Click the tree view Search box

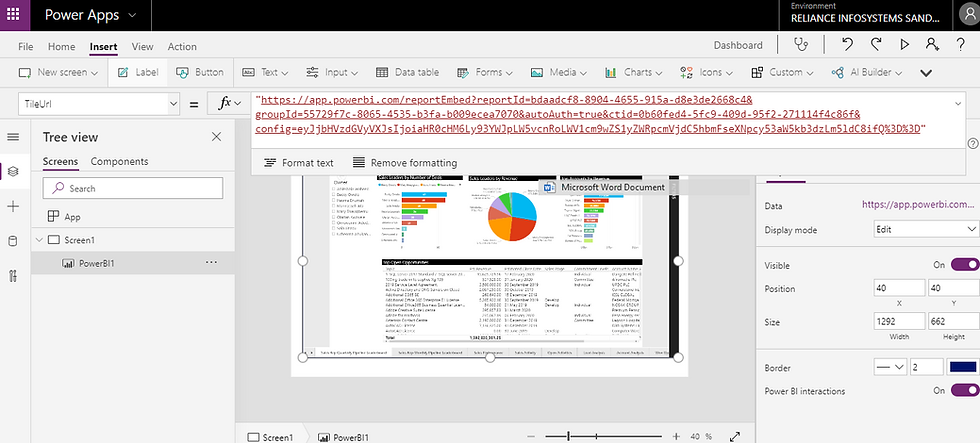coord(132,188)
